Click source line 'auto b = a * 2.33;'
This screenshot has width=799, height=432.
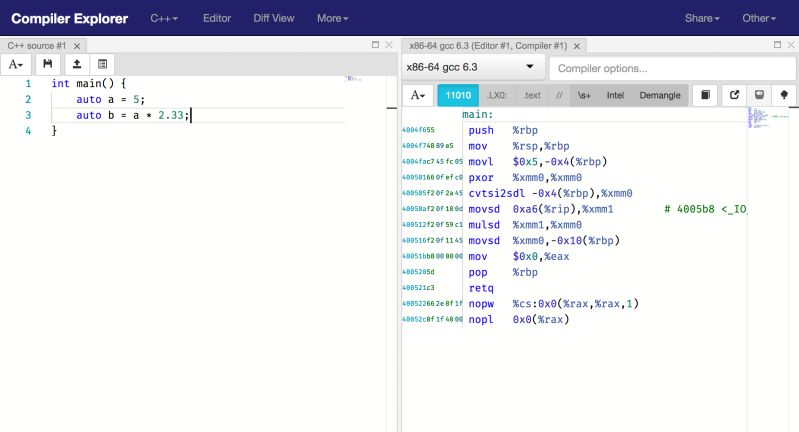(133, 115)
